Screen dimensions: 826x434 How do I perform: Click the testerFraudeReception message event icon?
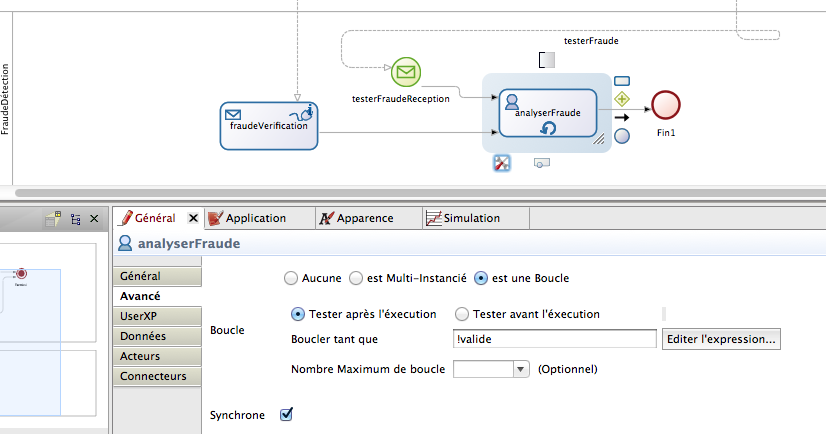point(405,72)
